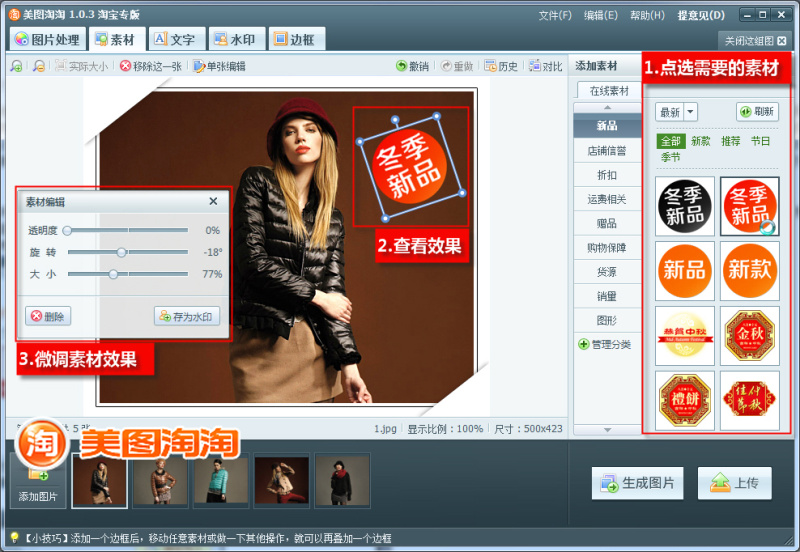The width and height of the screenshot is (800, 552).
Task: Click the 对比 compare button
Action: [x=545, y=66]
